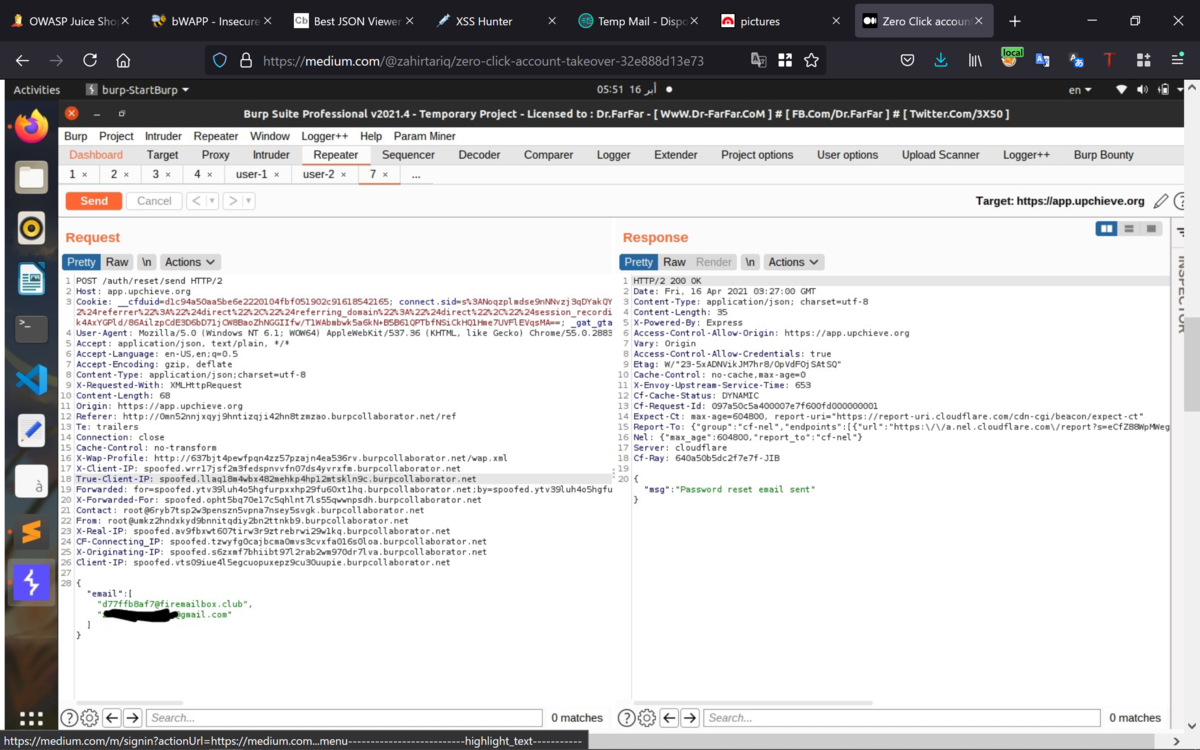The width and height of the screenshot is (1200, 750).
Task: Go to next match in Request search
Action: 132,717
